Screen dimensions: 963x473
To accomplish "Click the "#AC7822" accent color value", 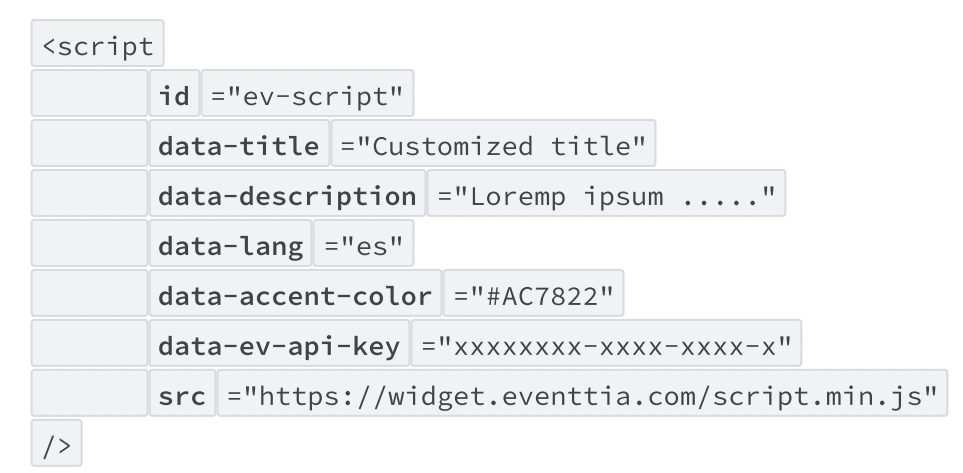I will point(533,297).
